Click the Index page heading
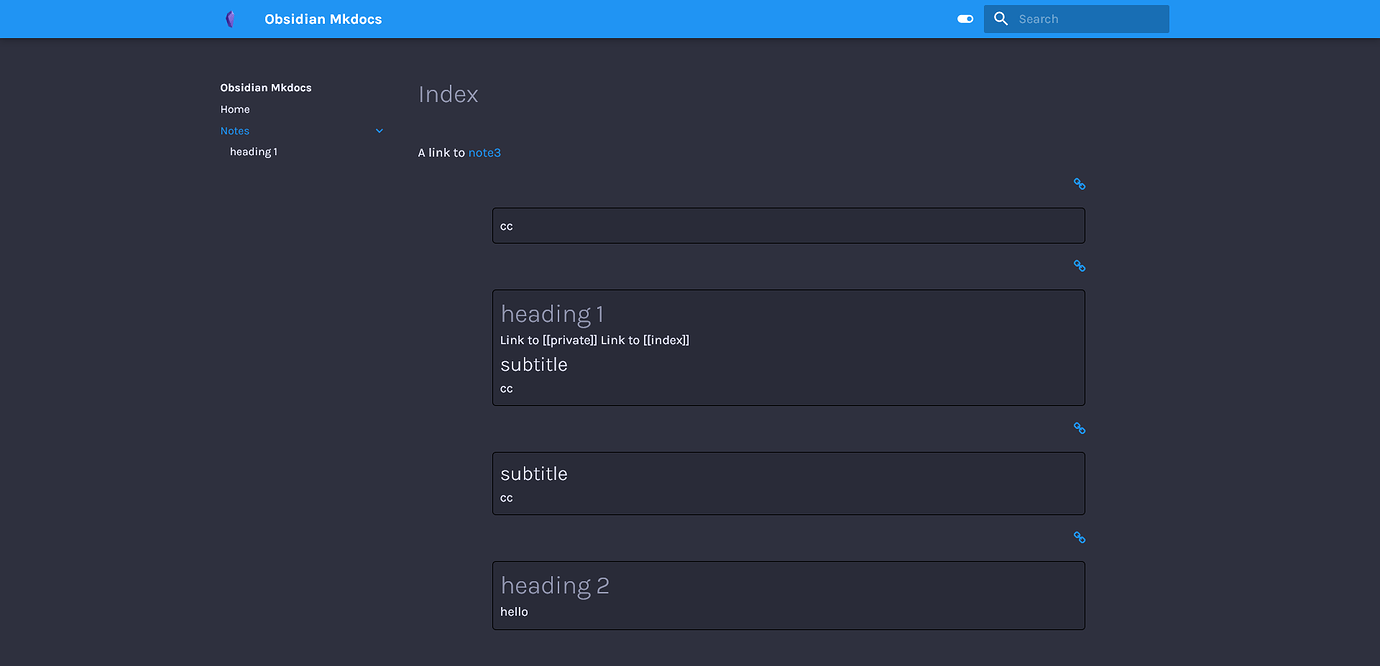1380x666 pixels. [448, 94]
